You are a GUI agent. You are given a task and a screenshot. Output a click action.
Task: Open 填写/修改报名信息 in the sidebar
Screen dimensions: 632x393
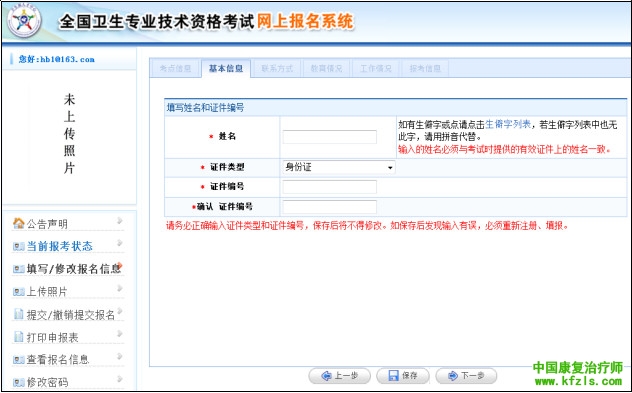coord(74,269)
